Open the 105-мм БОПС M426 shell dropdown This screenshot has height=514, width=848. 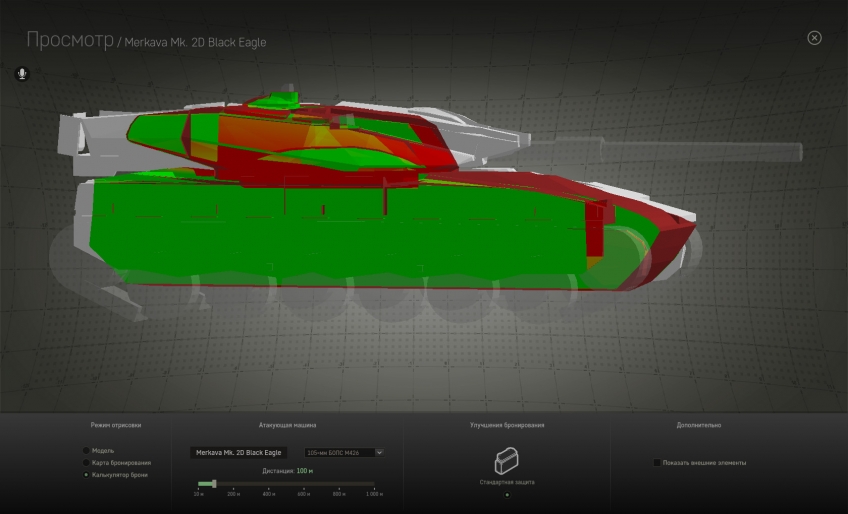pyautogui.click(x=344, y=452)
